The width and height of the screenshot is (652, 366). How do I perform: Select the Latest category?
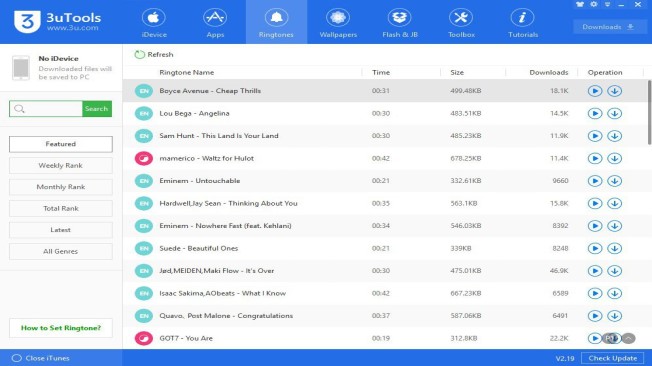pos(61,230)
